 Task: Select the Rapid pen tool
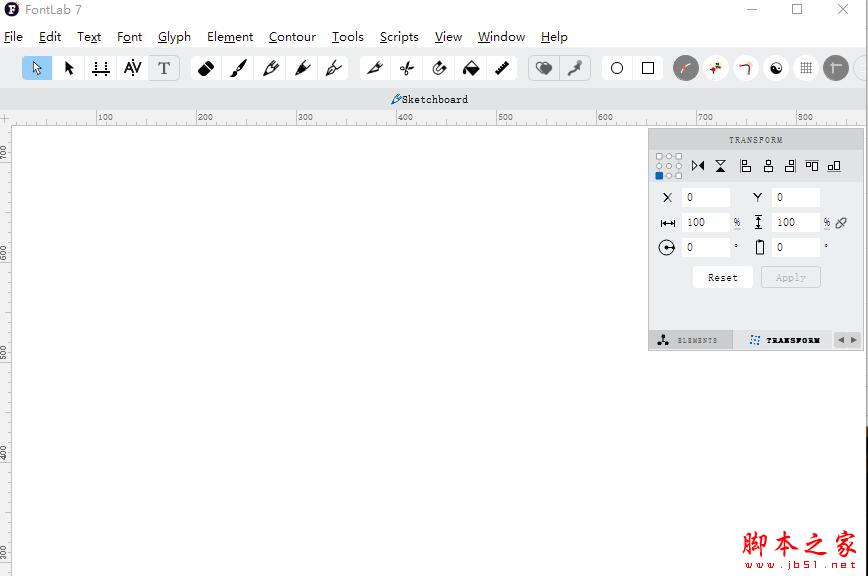(302, 68)
